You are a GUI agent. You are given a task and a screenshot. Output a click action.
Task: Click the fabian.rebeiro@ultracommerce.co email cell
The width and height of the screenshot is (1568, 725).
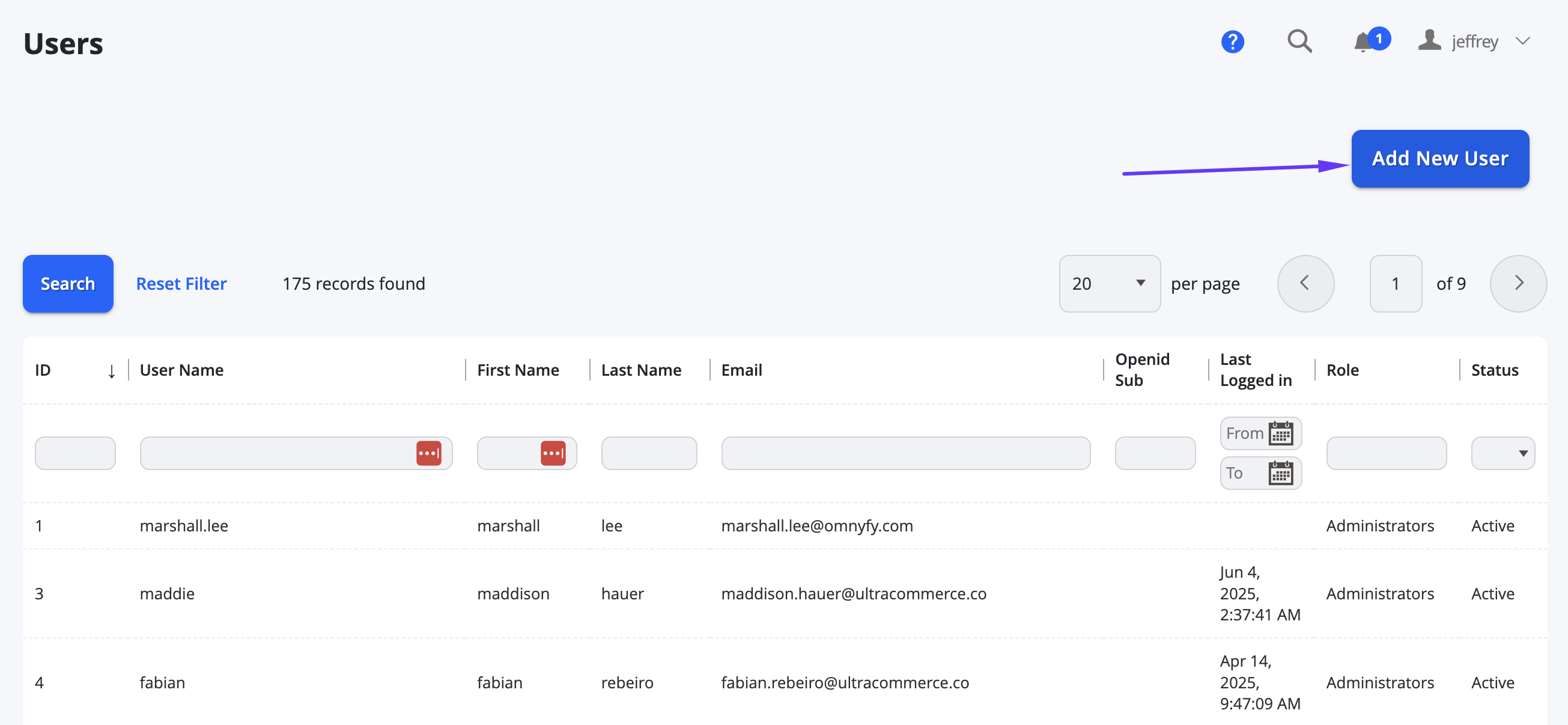tap(845, 682)
